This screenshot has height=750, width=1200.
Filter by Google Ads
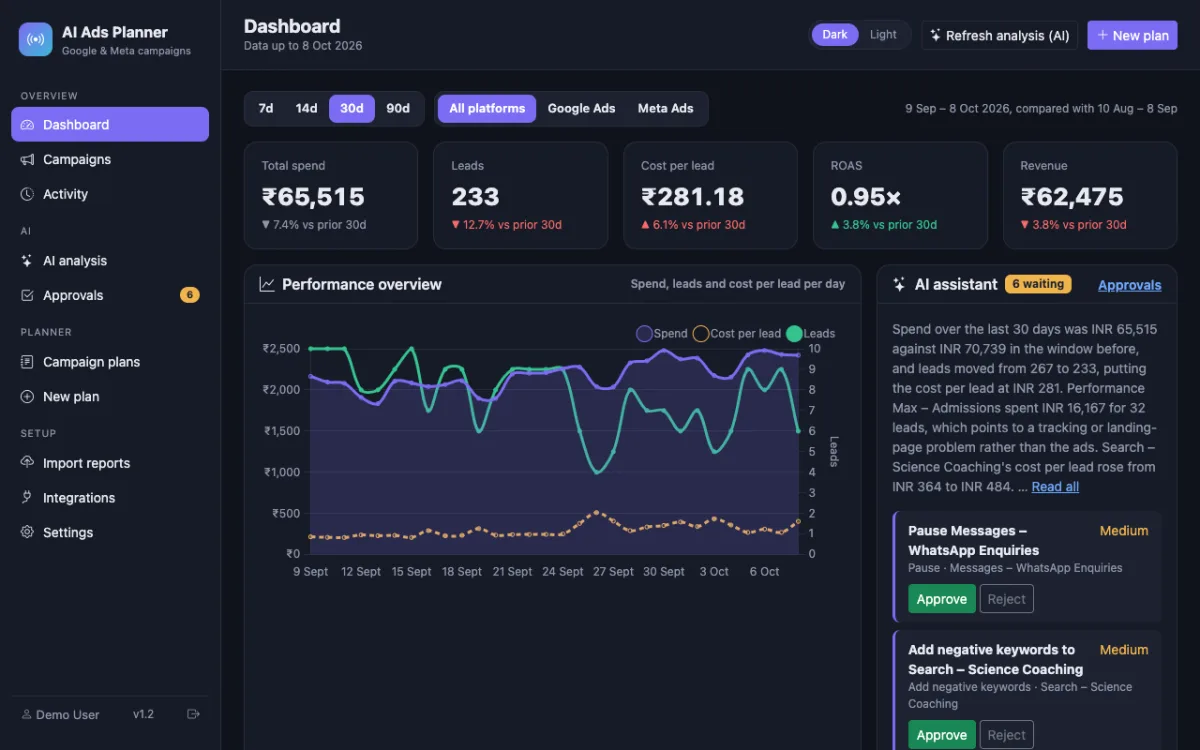(581, 108)
